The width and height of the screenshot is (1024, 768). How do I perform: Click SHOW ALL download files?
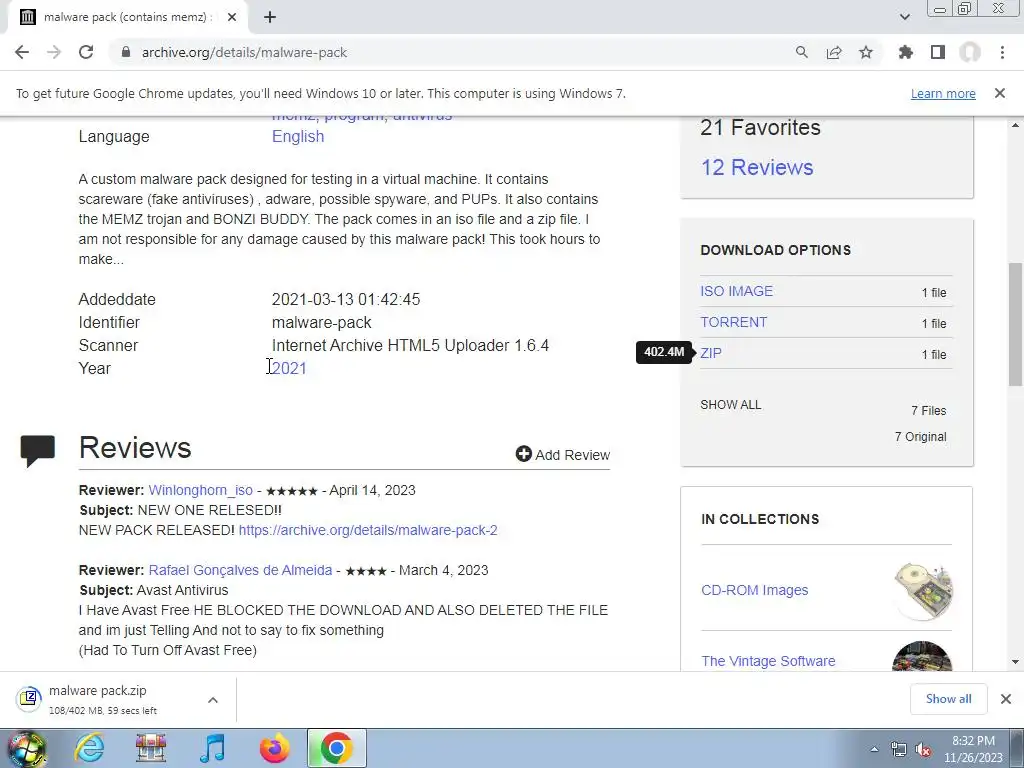click(730, 405)
